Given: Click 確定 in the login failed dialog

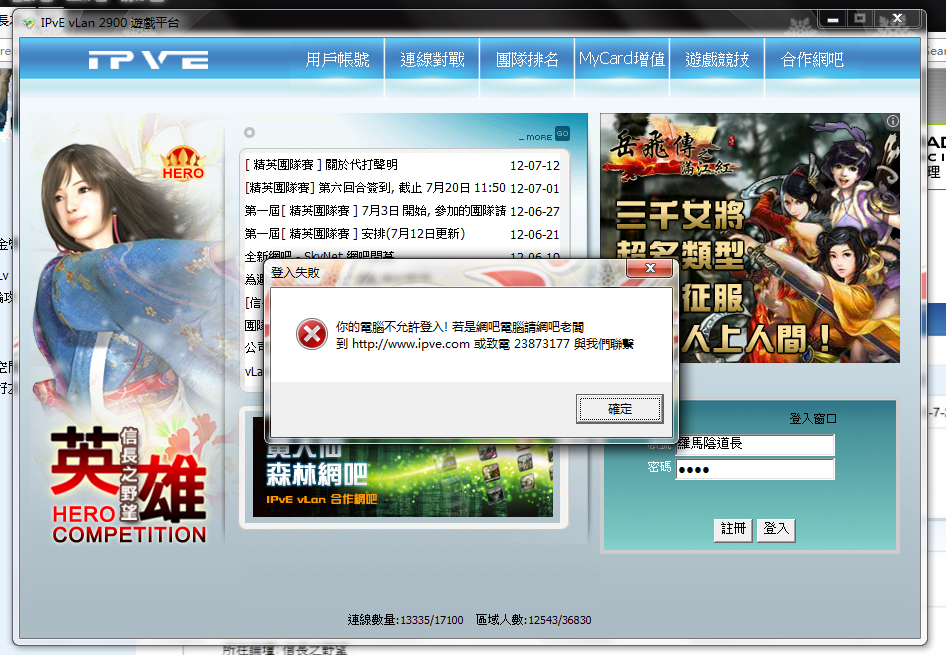Looking at the screenshot, I should [x=620, y=409].
